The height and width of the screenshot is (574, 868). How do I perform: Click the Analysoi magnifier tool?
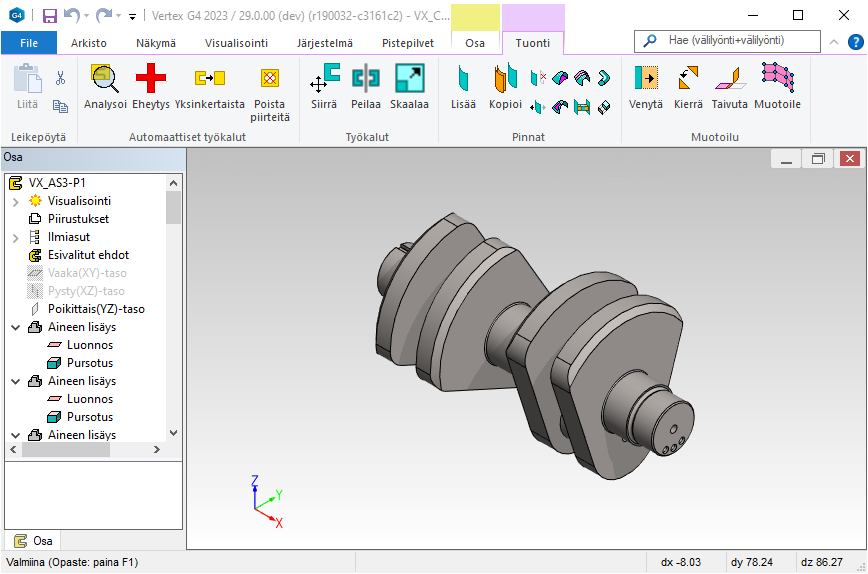point(105,86)
